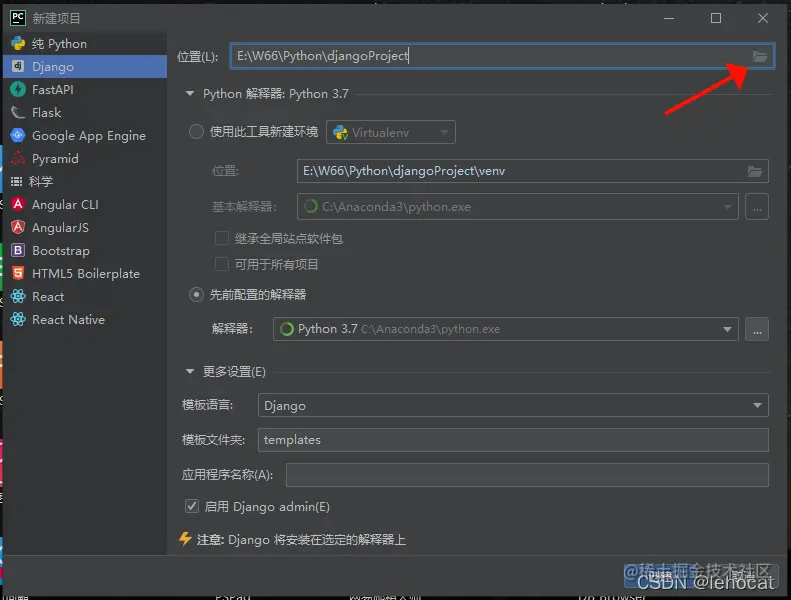Close the 新建项目 dialog
The height and width of the screenshot is (600, 791).
coord(762,18)
